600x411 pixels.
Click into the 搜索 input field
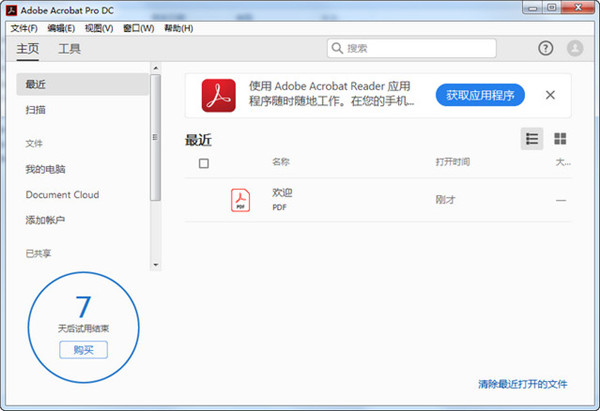point(420,48)
